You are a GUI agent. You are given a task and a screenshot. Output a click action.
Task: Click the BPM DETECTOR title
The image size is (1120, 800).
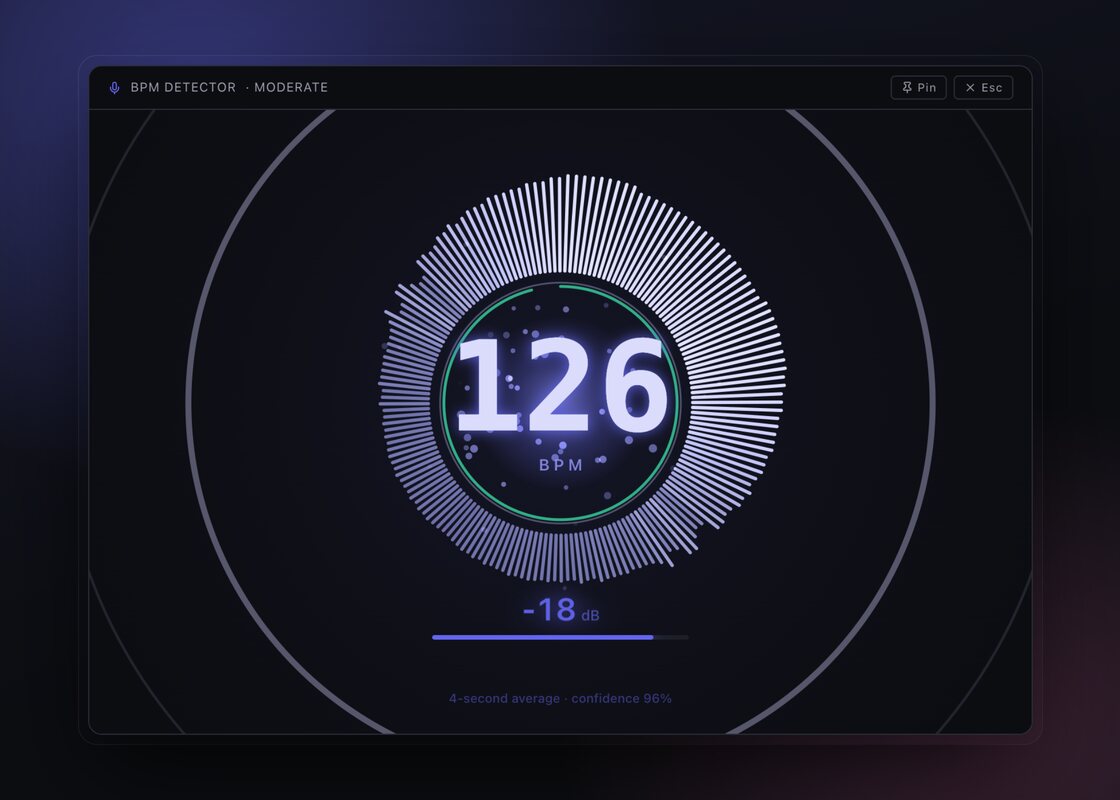pyautogui.click(x=183, y=87)
